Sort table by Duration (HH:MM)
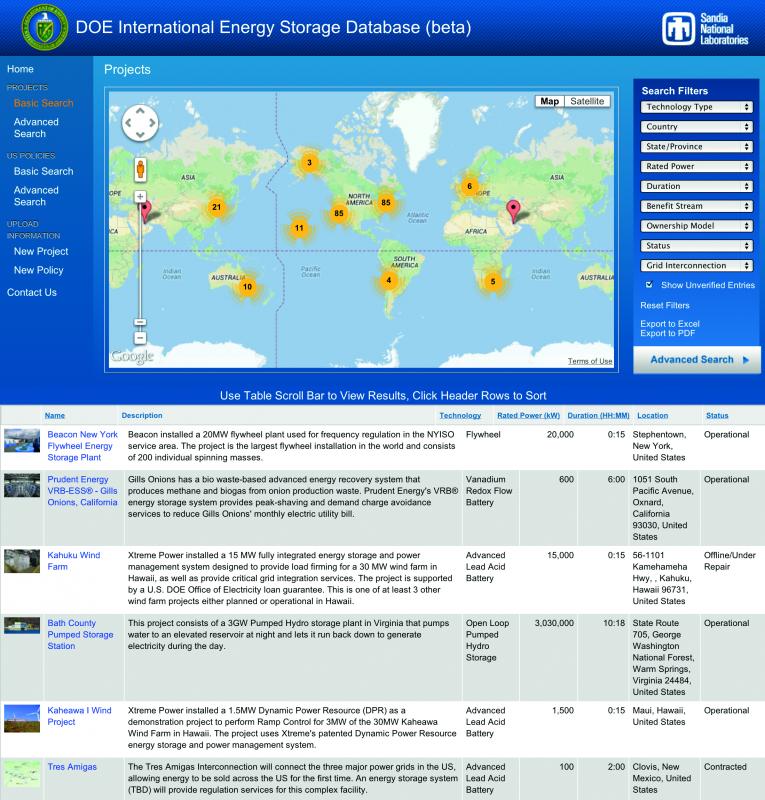Viewport: 765px width, 800px height. tap(599, 416)
